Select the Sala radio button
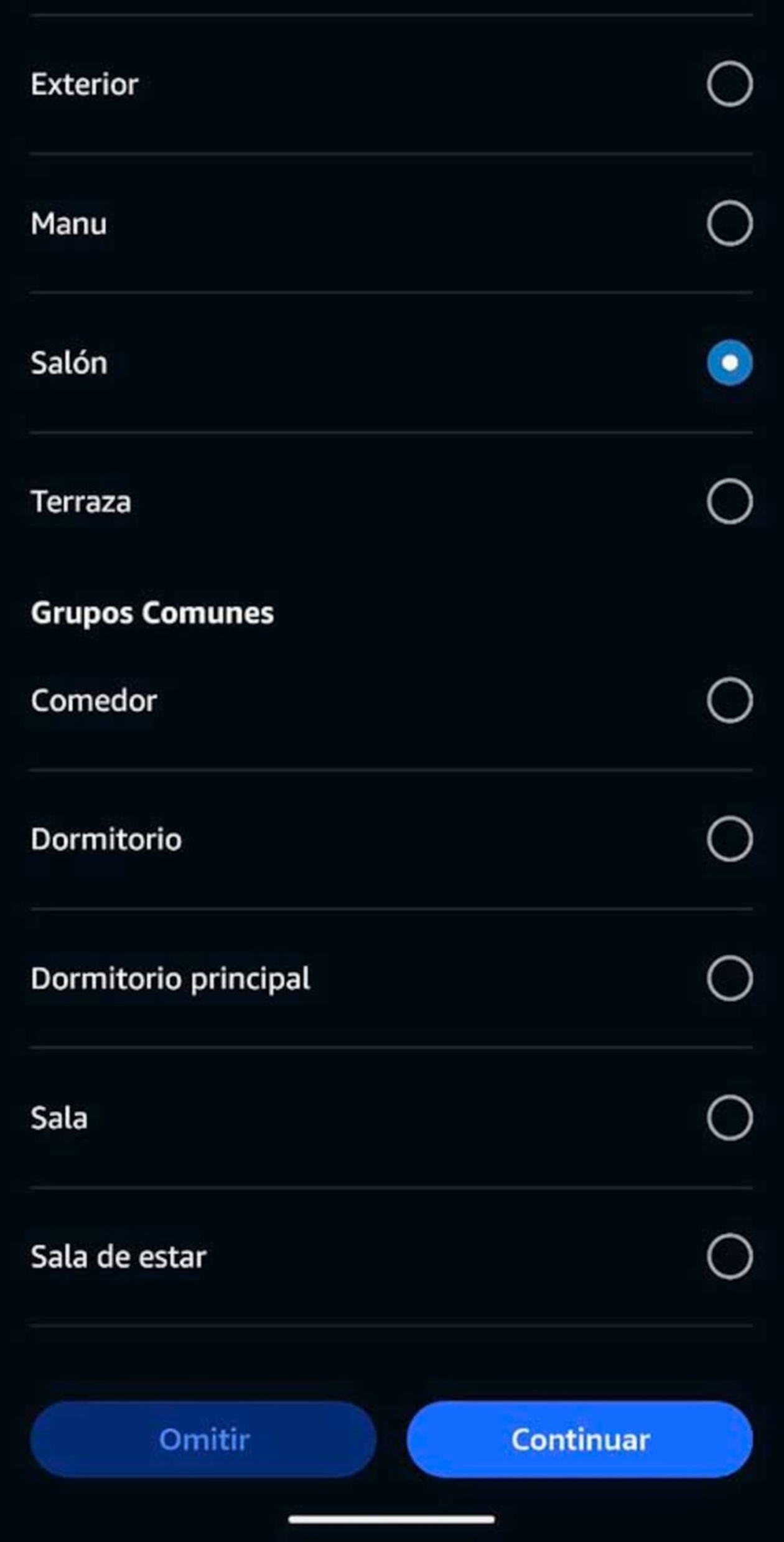Screen dimensions: 784x1542 (x=729, y=1117)
